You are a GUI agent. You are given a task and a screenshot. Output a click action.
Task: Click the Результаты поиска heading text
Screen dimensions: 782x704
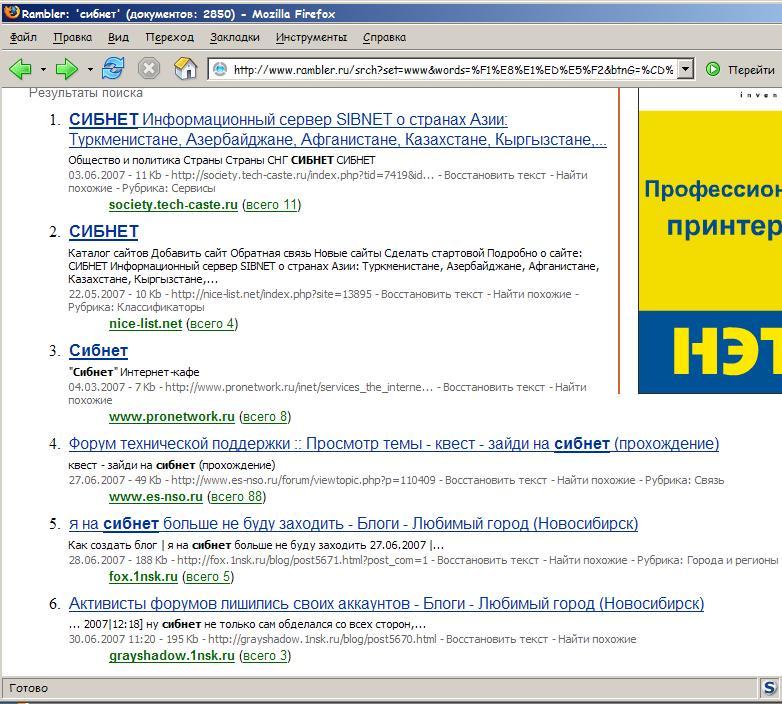(x=86, y=93)
